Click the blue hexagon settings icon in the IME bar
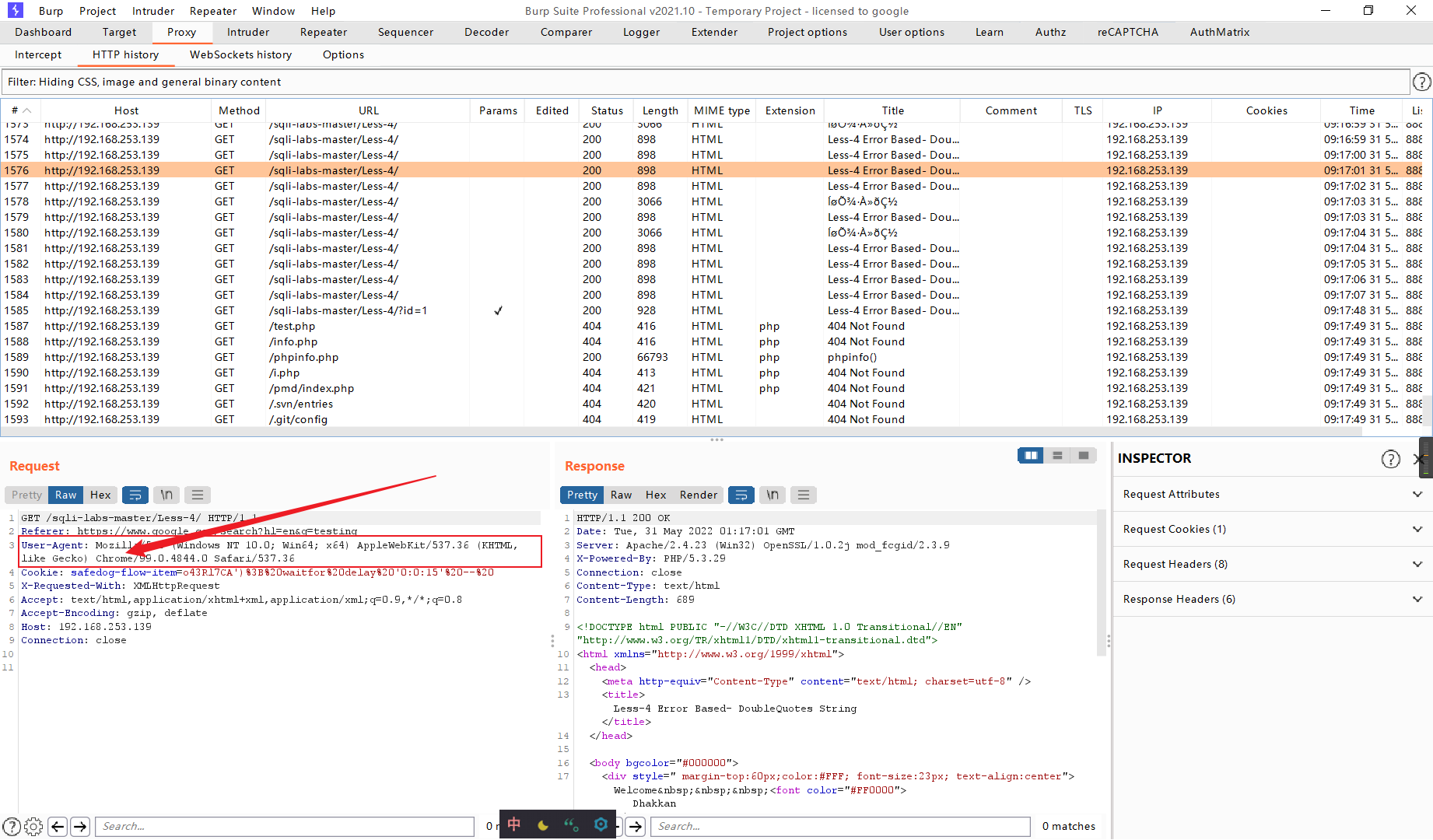Screen dimensions: 1433x840 tap(601, 824)
